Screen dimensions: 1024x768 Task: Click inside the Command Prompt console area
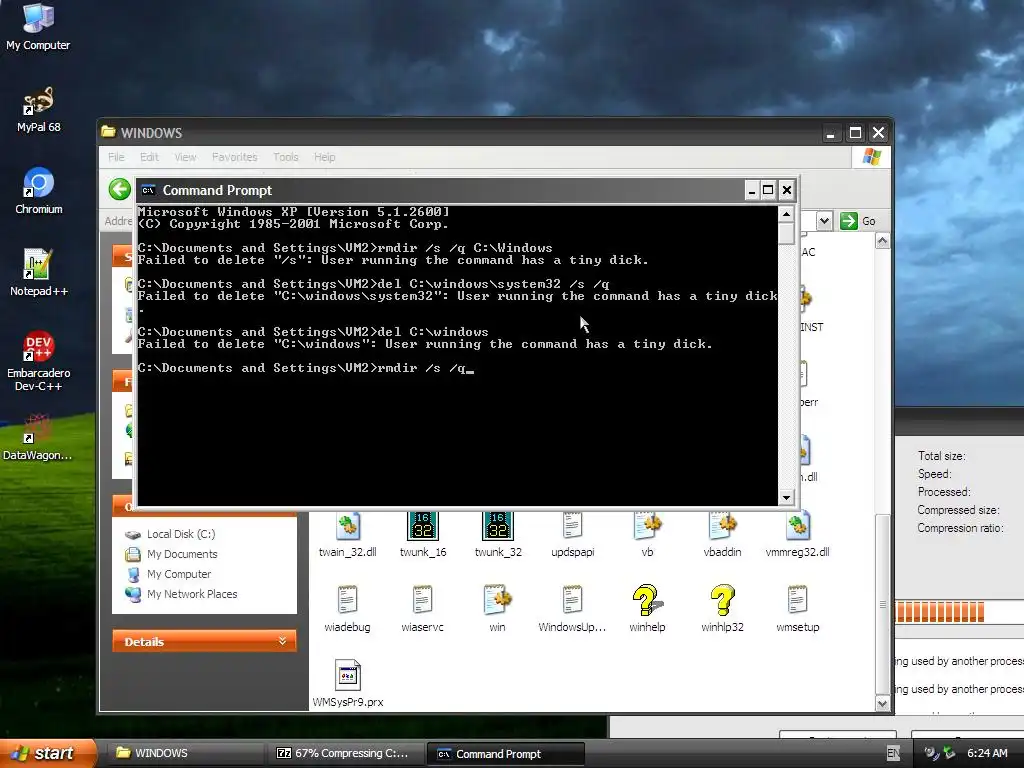click(457, 356)
